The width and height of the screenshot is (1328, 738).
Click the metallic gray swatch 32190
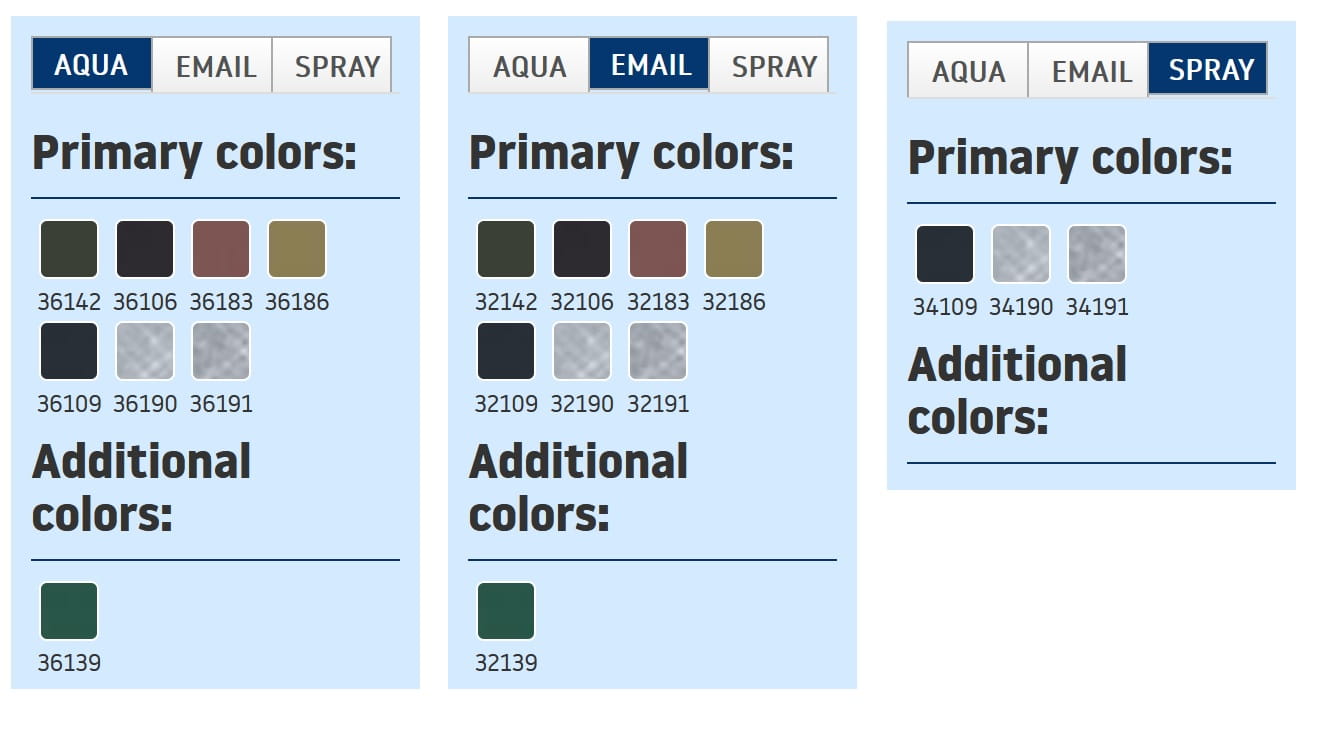(x=582, y=351)
